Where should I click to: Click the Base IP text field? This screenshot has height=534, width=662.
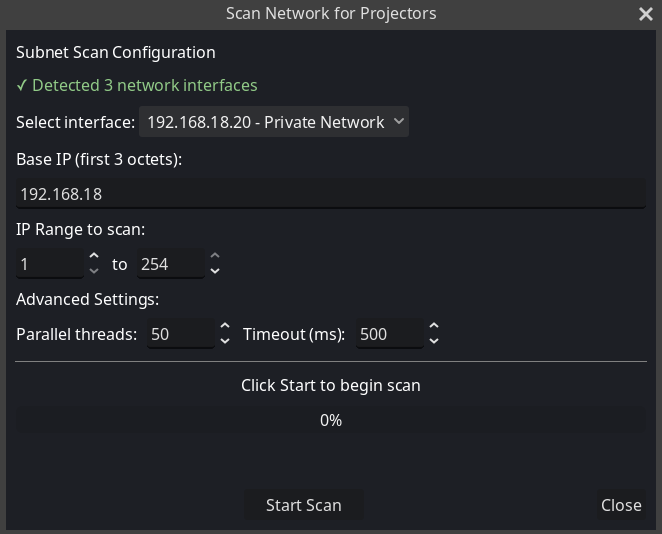pyautogui.click(x=330, y=194)
